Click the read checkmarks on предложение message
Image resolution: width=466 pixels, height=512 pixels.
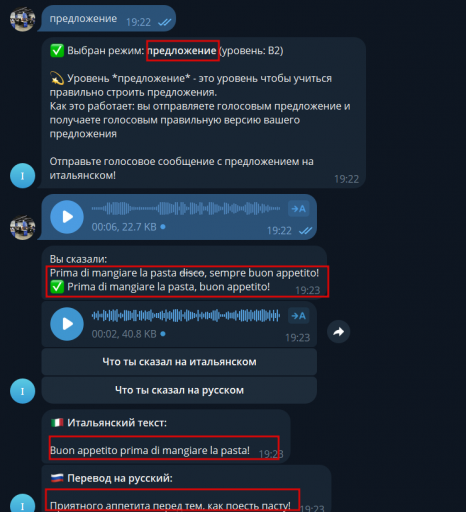165,22
